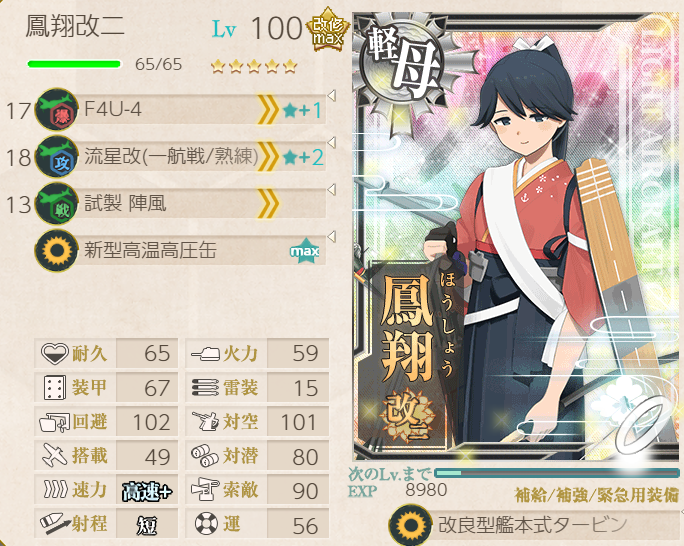Select the 改良型艦本式タービン reinforcement slot

click(x=534, y=525)
